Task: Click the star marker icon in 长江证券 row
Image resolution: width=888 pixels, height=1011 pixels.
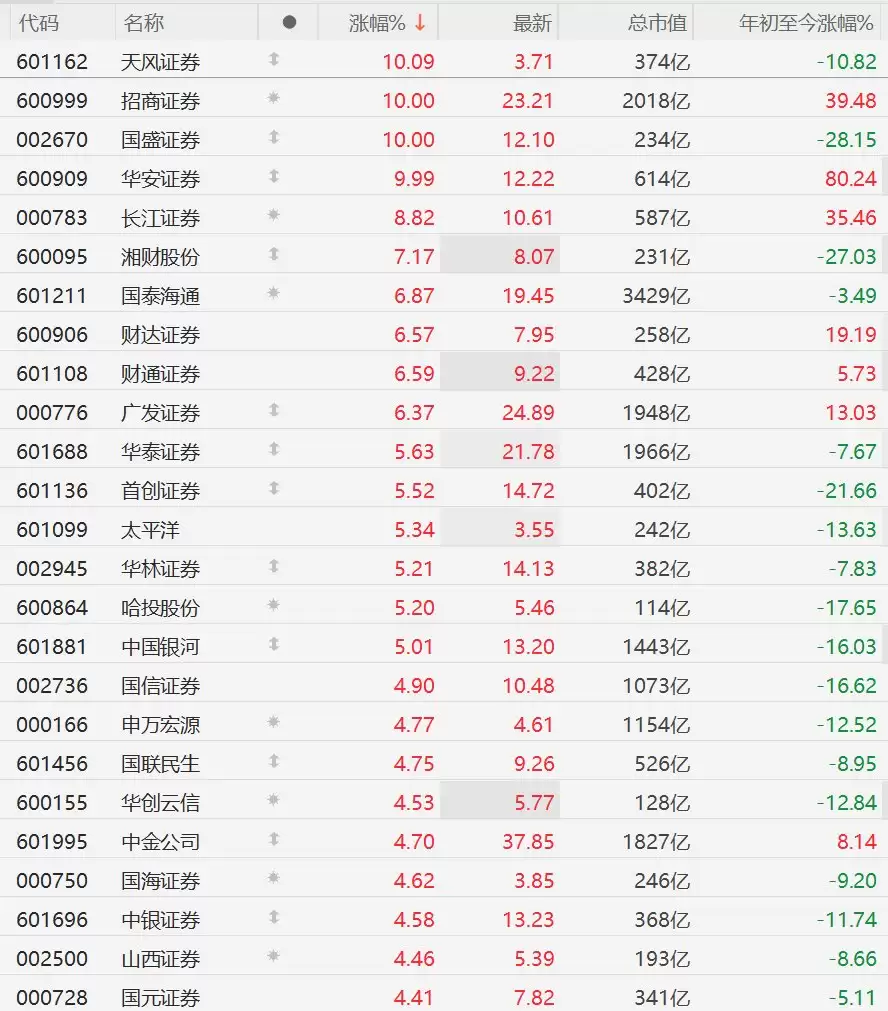Action: pyautogui.click(x=274, y=215)
